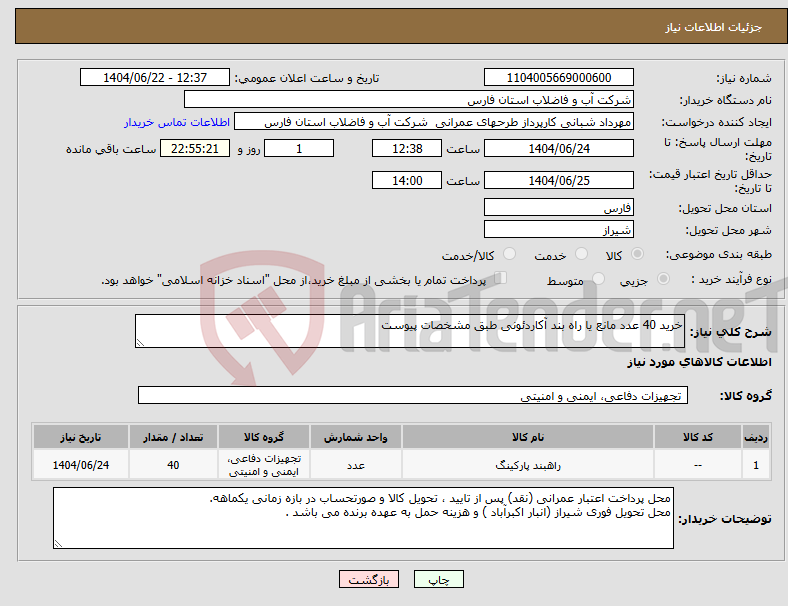Select the کالا/خدمت radio button
The height and width of the screenshot is (606, 788).
510,254
